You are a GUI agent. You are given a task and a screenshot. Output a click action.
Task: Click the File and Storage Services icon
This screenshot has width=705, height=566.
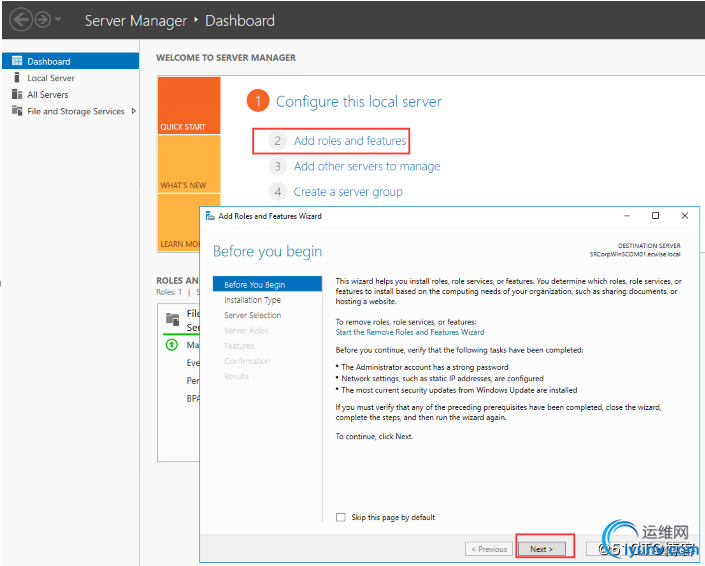click(17, 111)
